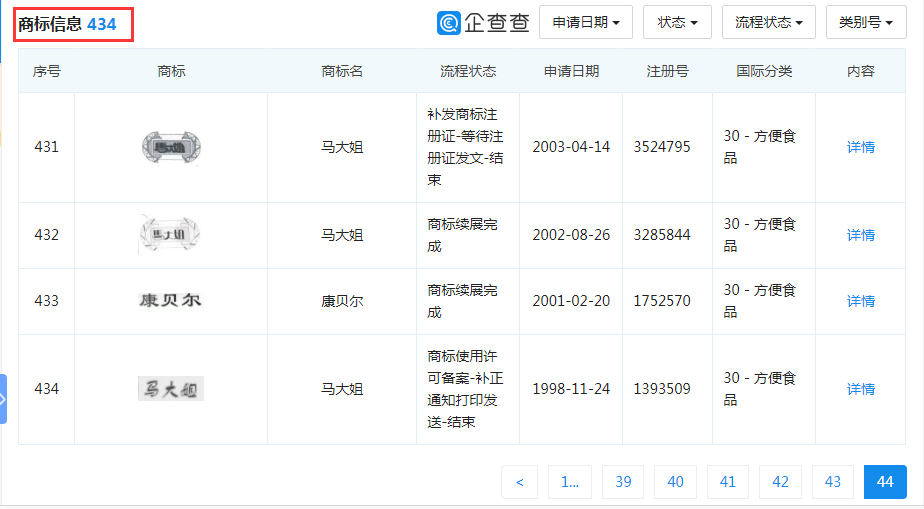The image size is (924, 509).
Task: Expand the left side panel arrow
Action: point(4,398)
